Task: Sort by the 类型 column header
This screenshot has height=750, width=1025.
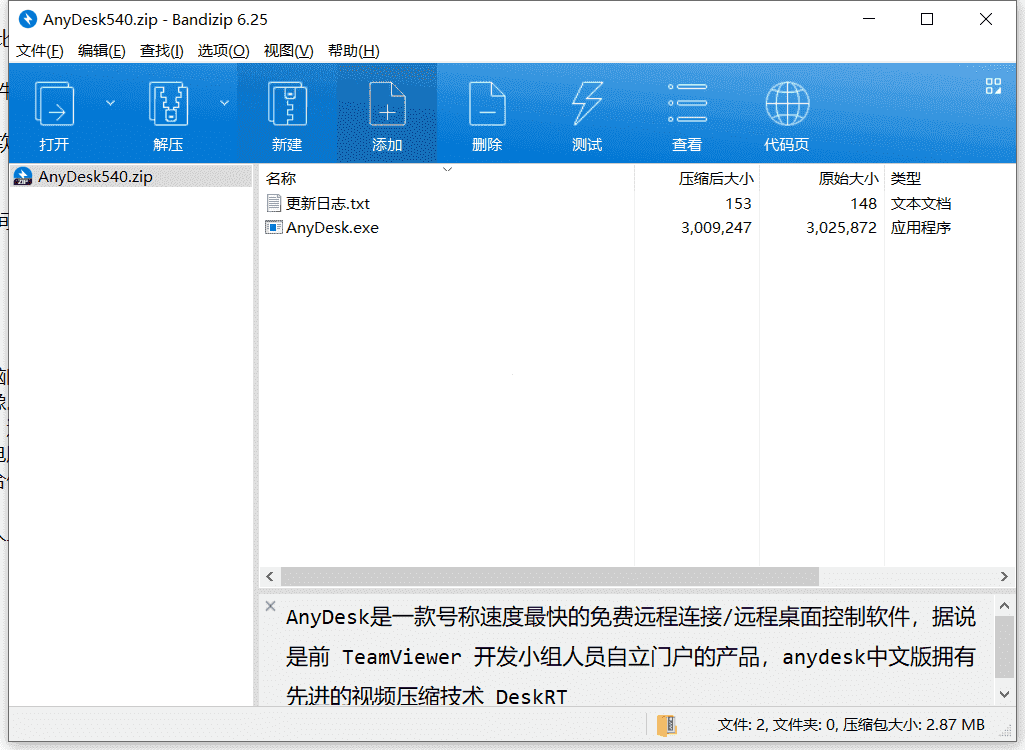Action: (950, 179)
